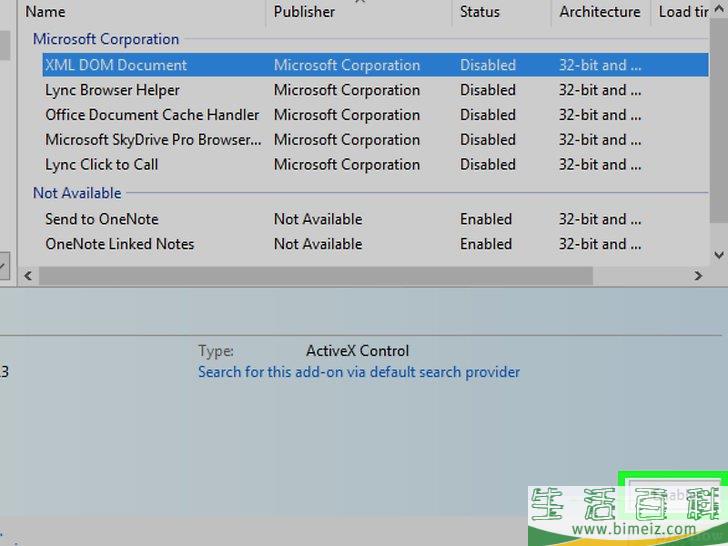Select Office Document Cache Handler add-on

[x=375, y=115]
